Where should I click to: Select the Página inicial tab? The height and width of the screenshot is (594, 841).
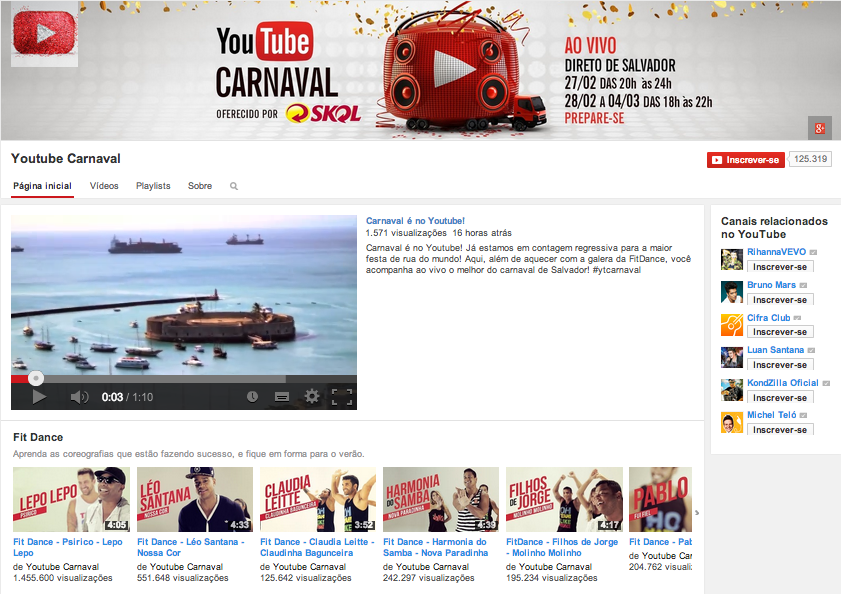(x=42, y=186)
